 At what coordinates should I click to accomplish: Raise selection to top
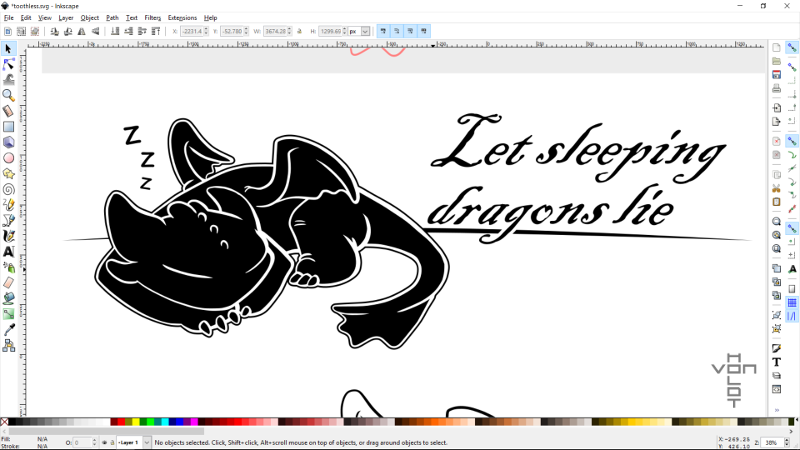point(156,32)
